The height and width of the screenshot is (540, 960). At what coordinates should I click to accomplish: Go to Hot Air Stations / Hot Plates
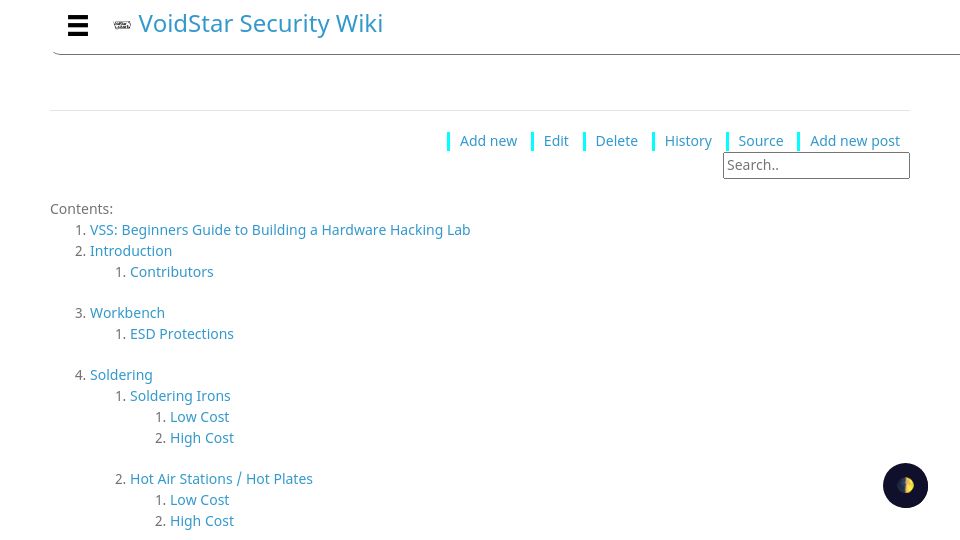pyautogui.click(x=221, y=479)
